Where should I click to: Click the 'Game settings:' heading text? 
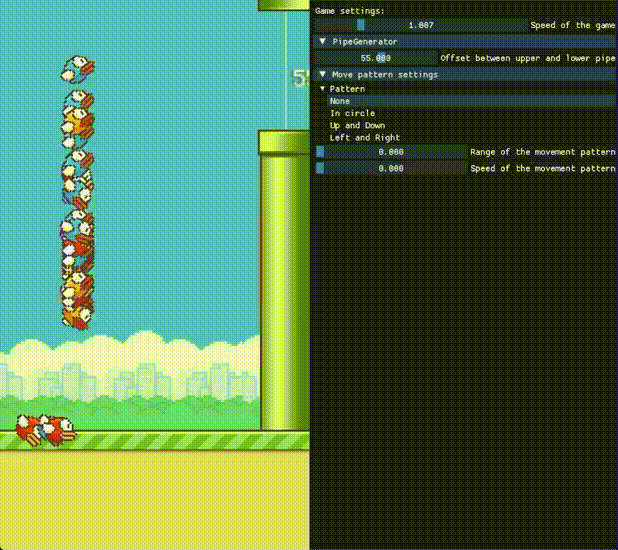click(350, 11)
